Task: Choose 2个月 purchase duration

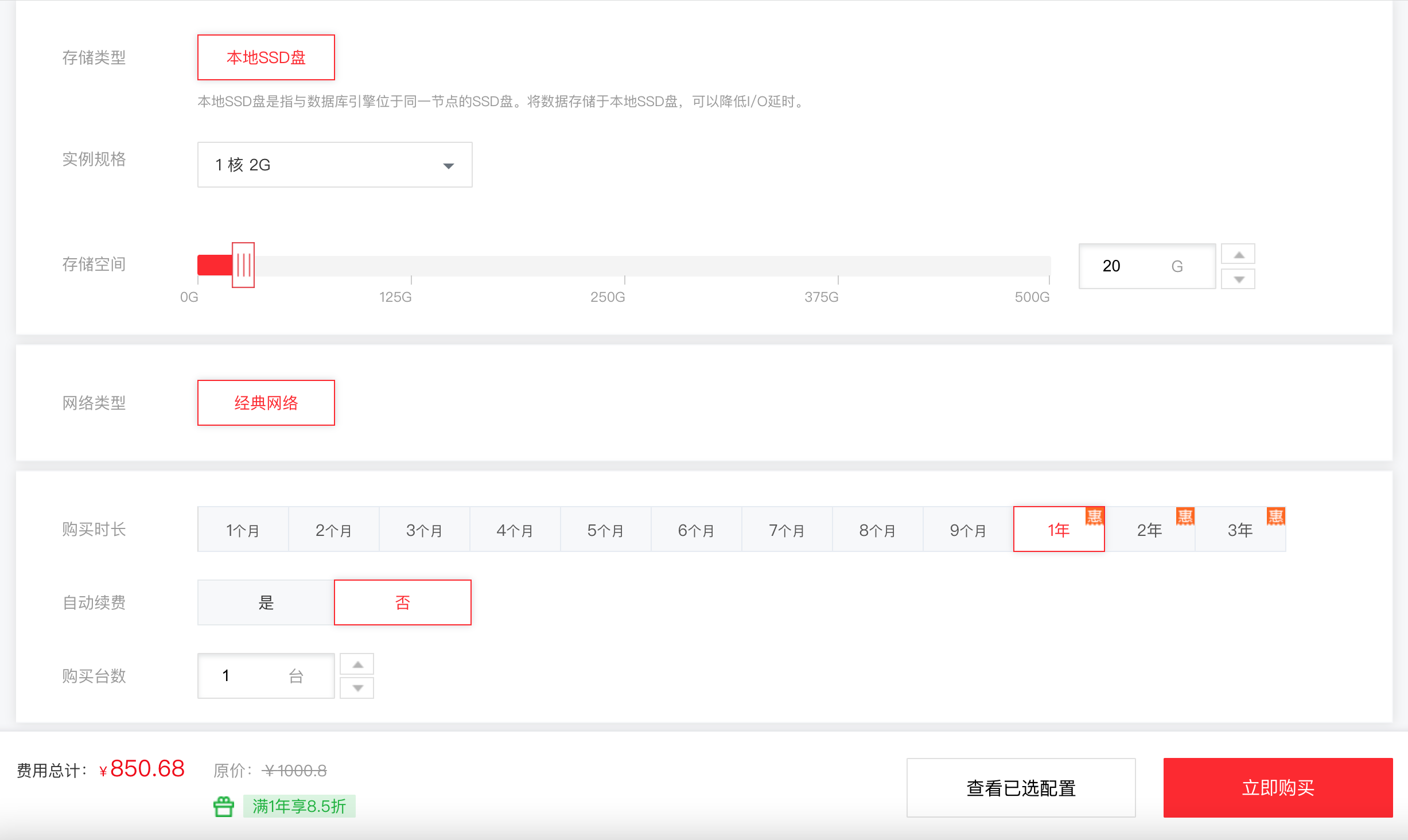Action: (x=334, y=530)
